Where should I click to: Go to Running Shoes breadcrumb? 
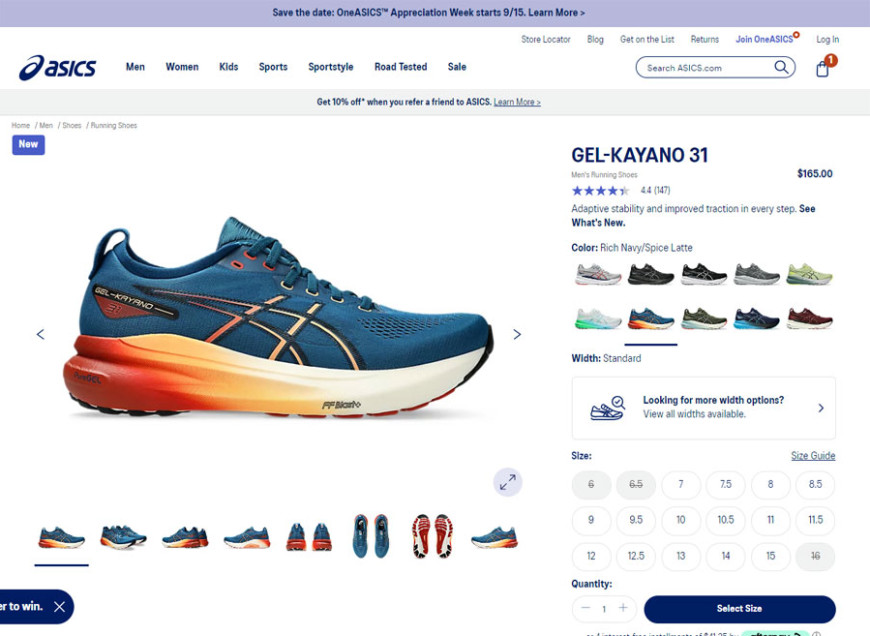pyautogui.click(x=114, y=125)
